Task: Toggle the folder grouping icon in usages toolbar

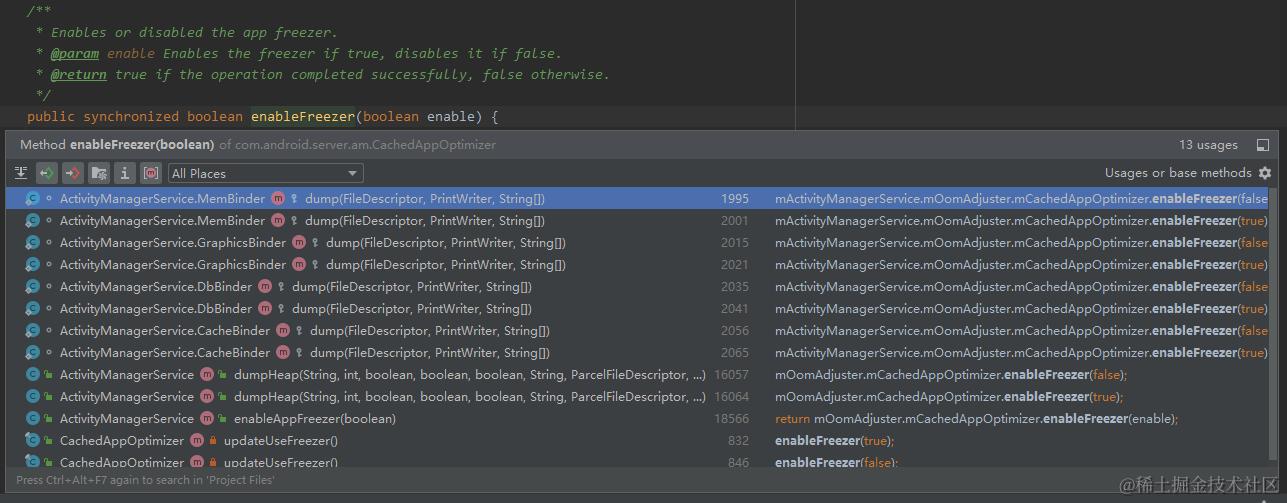Action: [99, 173]
